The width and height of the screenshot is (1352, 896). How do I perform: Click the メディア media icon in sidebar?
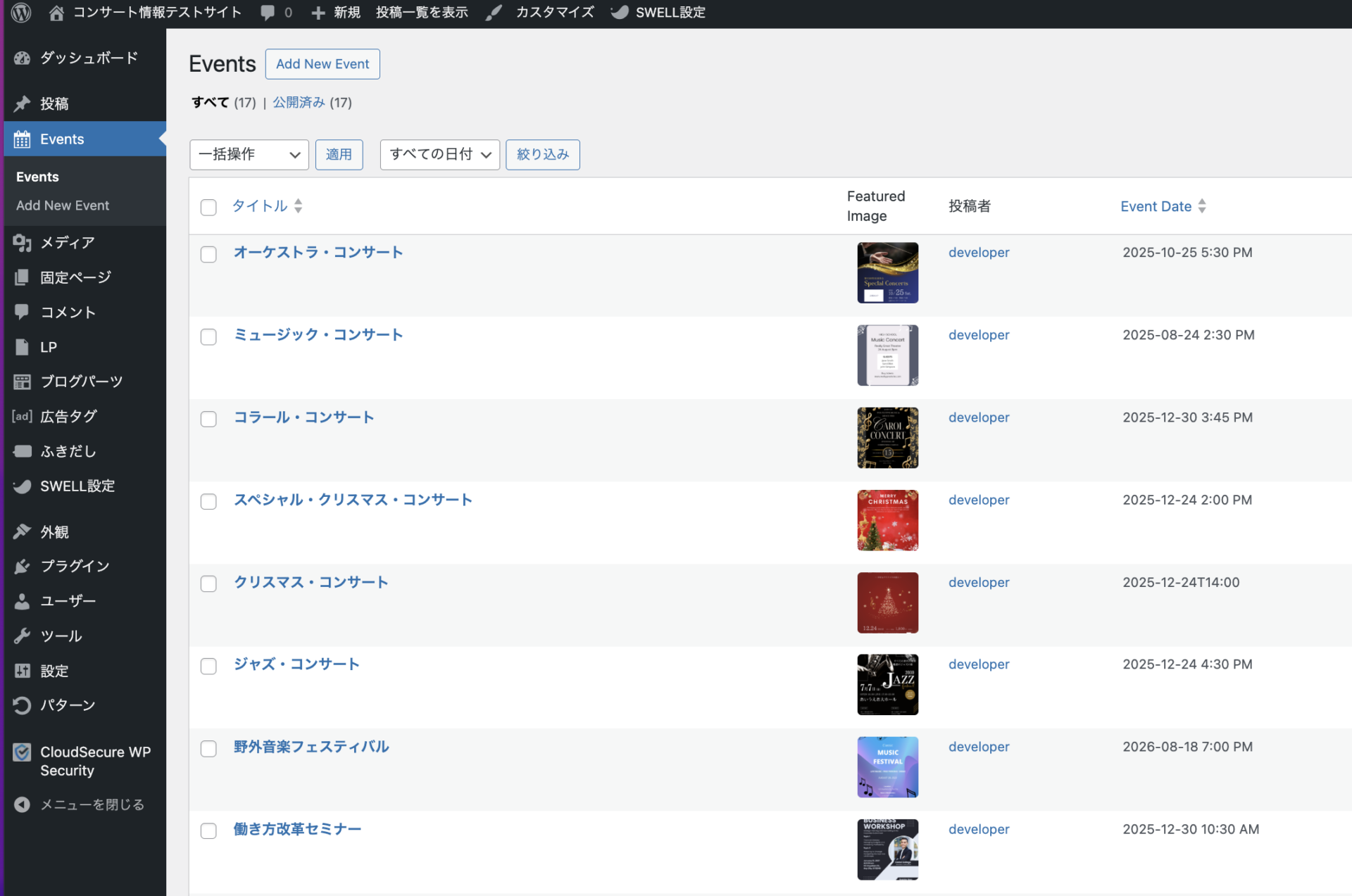23,243
